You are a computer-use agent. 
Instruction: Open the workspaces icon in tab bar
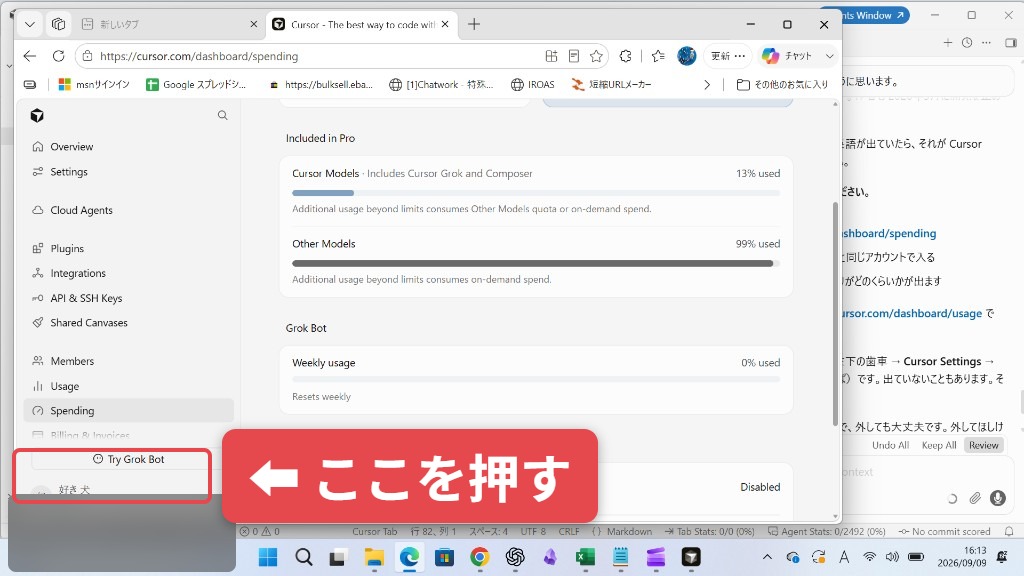pos(58,24)
